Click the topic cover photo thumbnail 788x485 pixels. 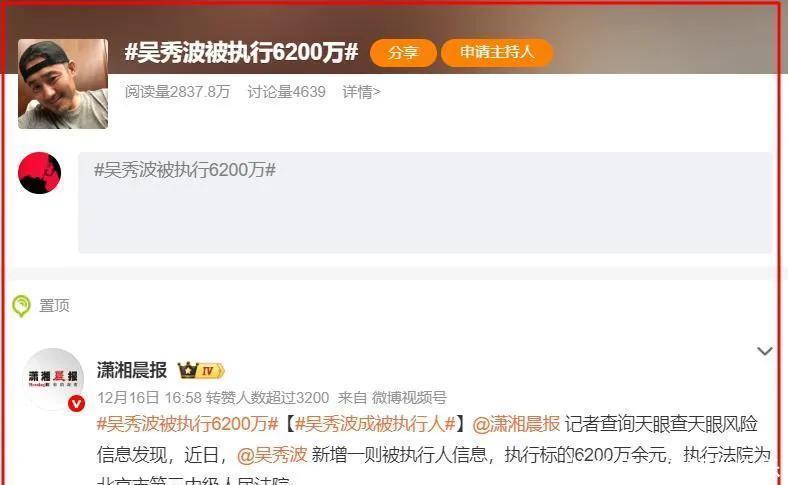pos(63,84)
